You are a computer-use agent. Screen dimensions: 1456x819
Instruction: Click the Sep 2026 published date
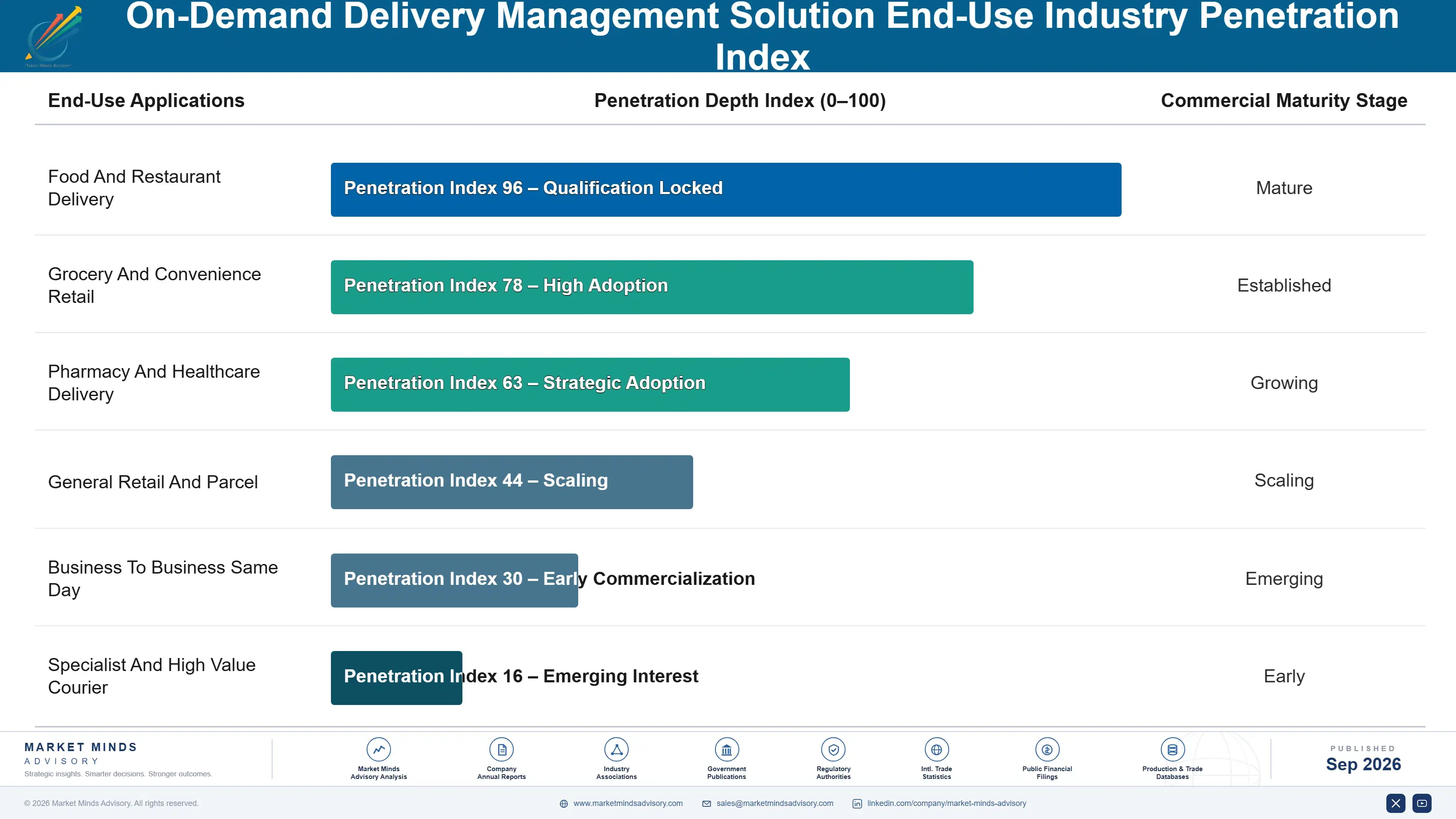1363,764
